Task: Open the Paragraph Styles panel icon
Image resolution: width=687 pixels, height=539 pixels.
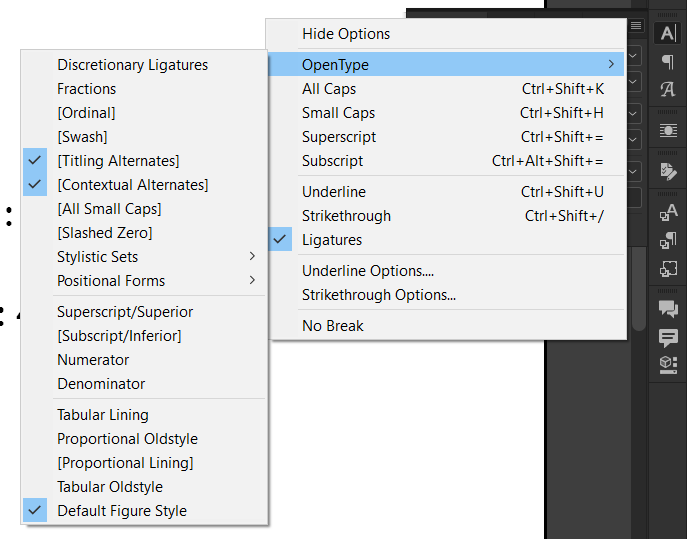Action: coord(668,240)
